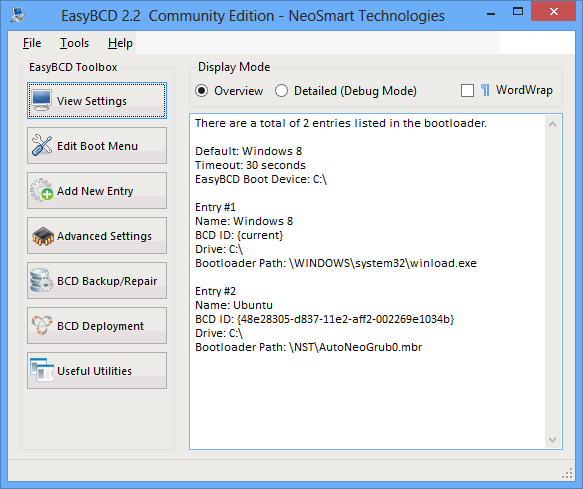Screen dimensions: 583x489
Task: Enable the WordWrap checkbox
Action: coord(467,90)
